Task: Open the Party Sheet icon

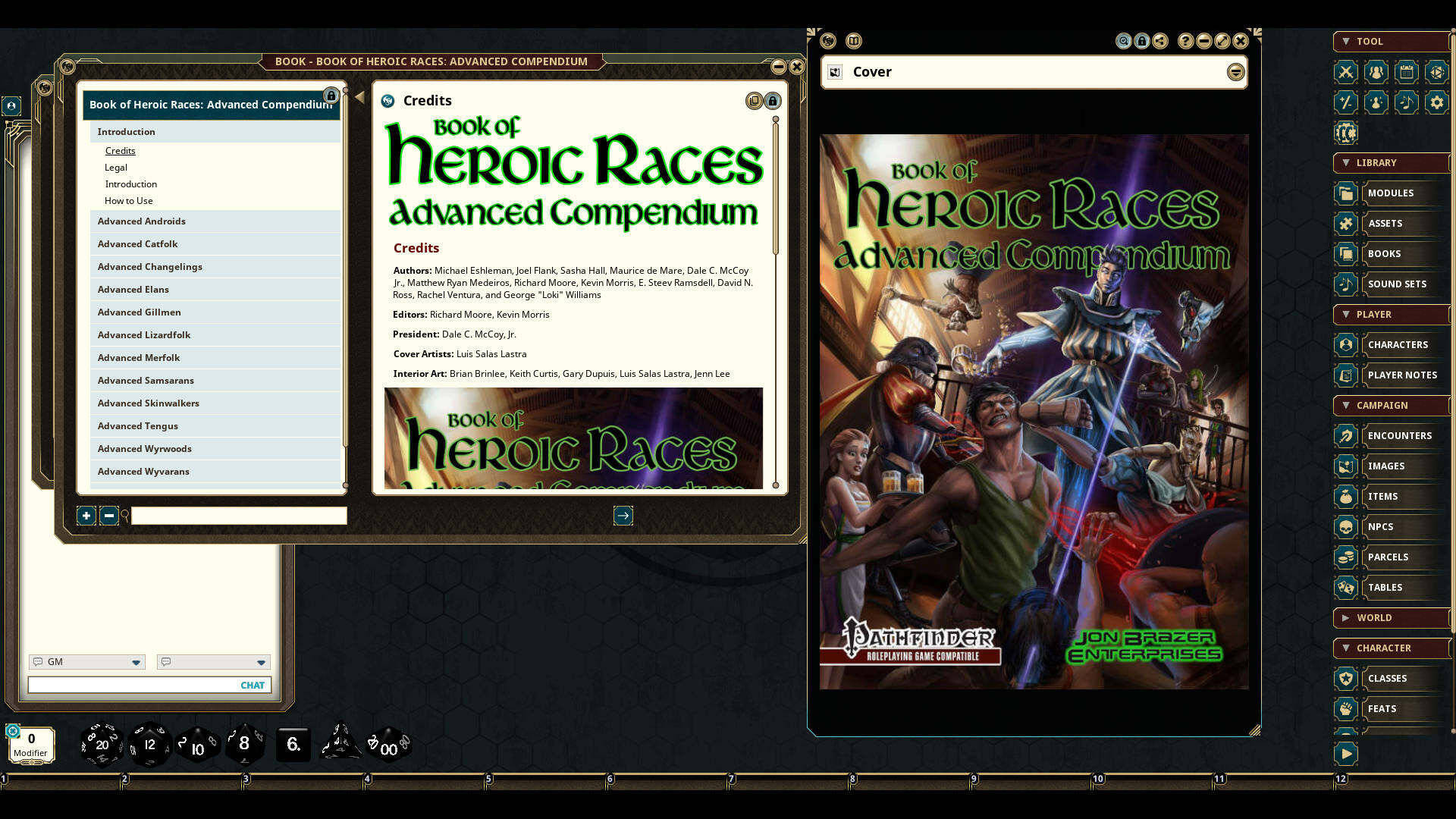Action: tap(1376, 72)
